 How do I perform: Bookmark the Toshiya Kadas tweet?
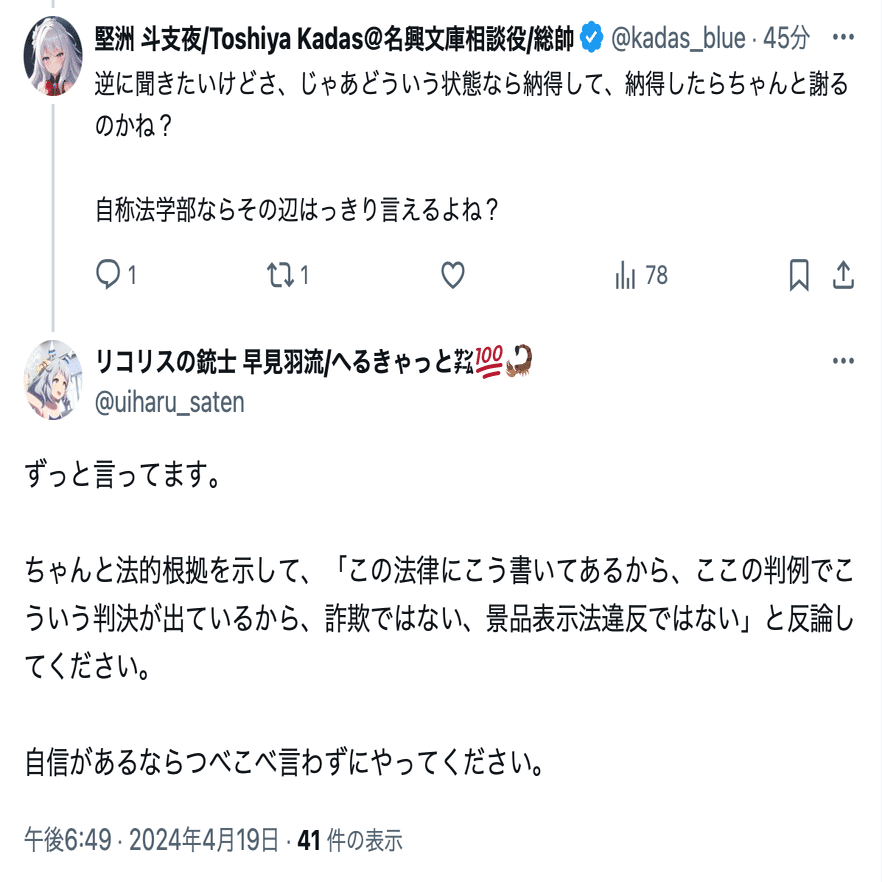(799, 275)
